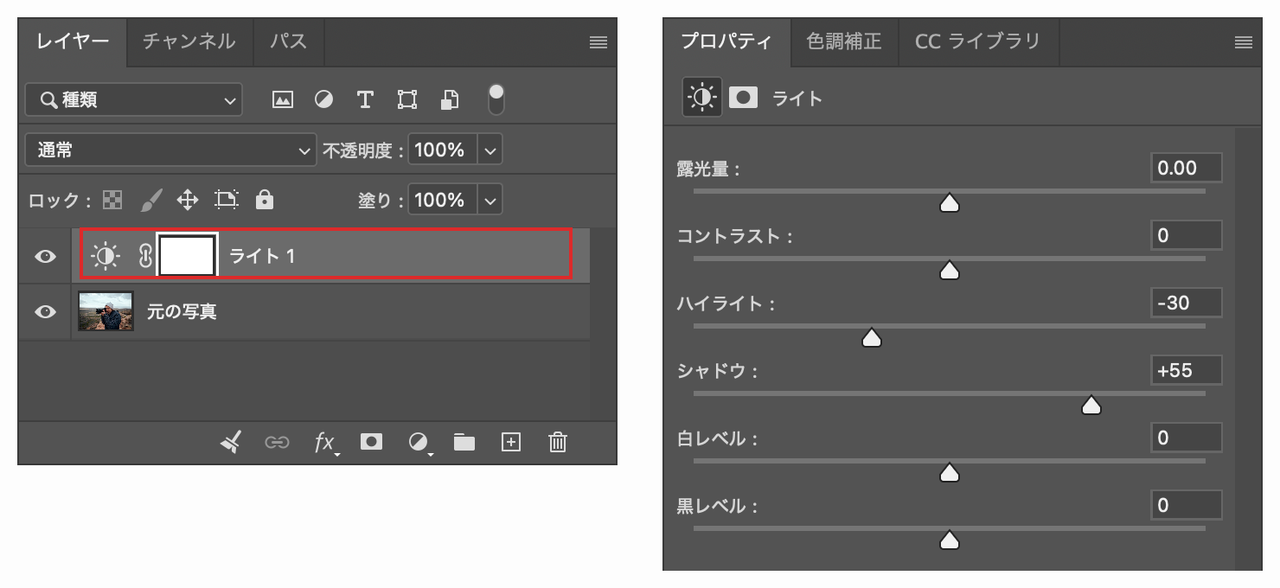
Task: Switch to the CC ライブラリ tab
Action: 978,42
